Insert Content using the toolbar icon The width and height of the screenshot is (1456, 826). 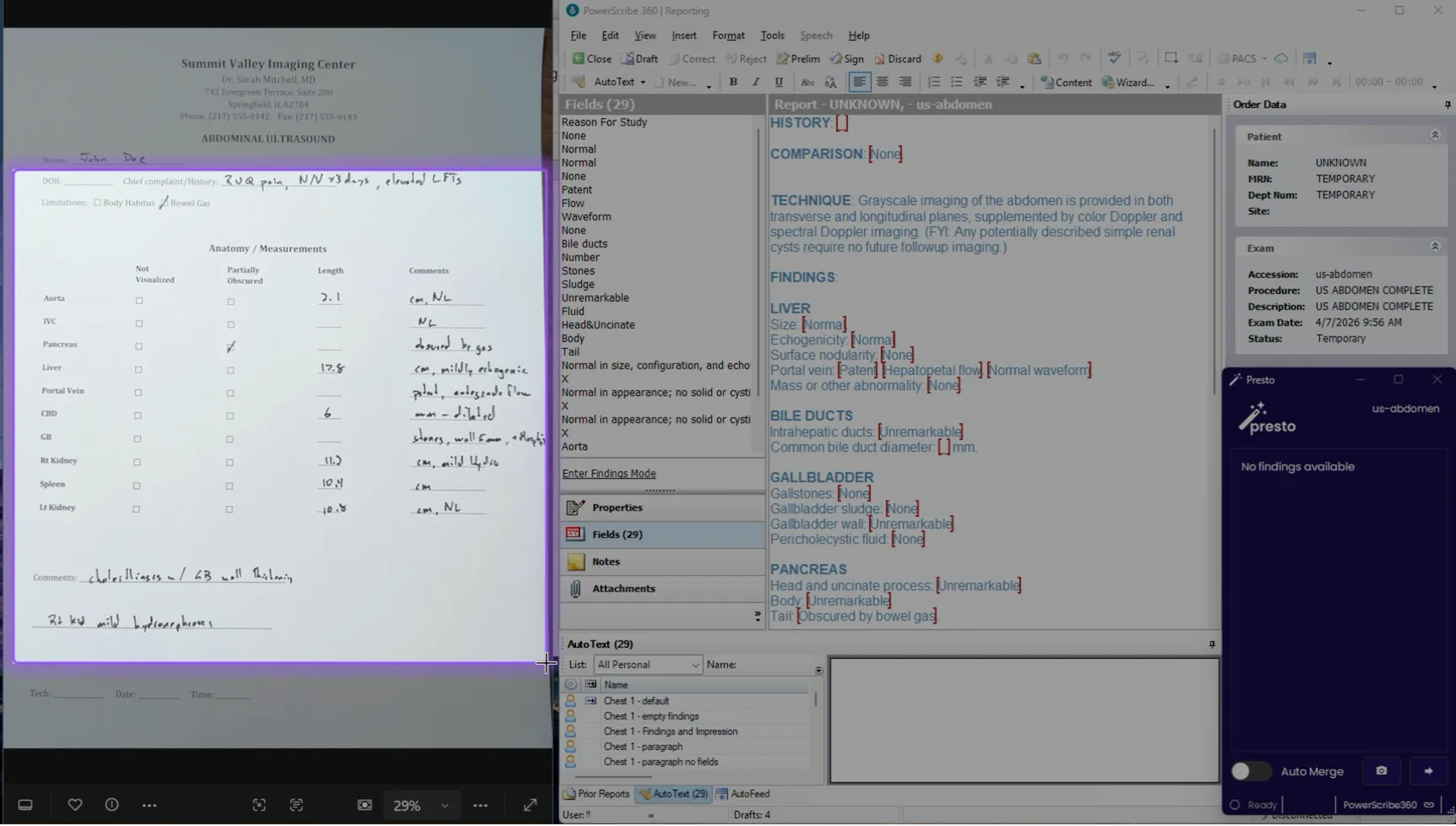click(1065, 82)
